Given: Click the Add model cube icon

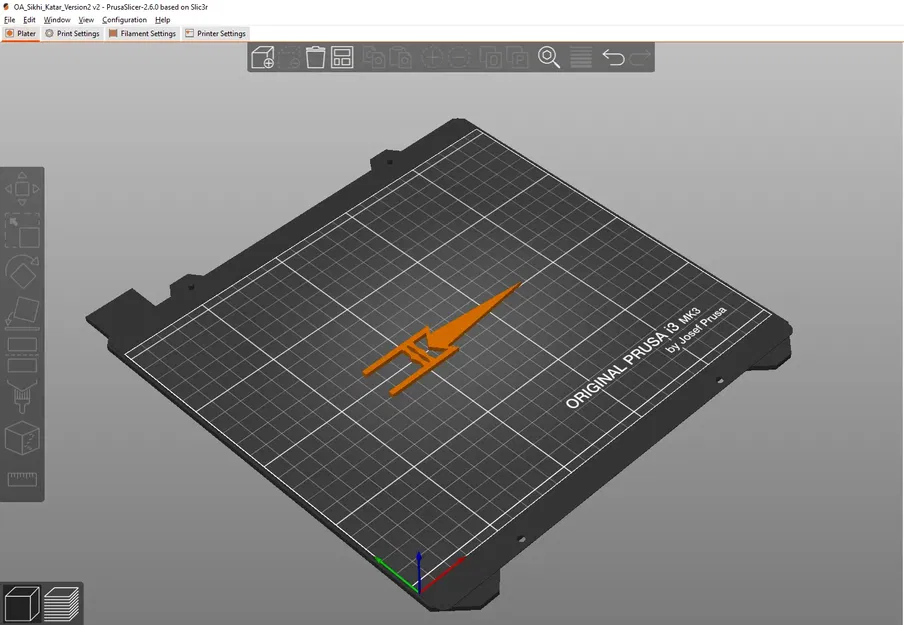Looking at the screenshot, I should 262,57.
